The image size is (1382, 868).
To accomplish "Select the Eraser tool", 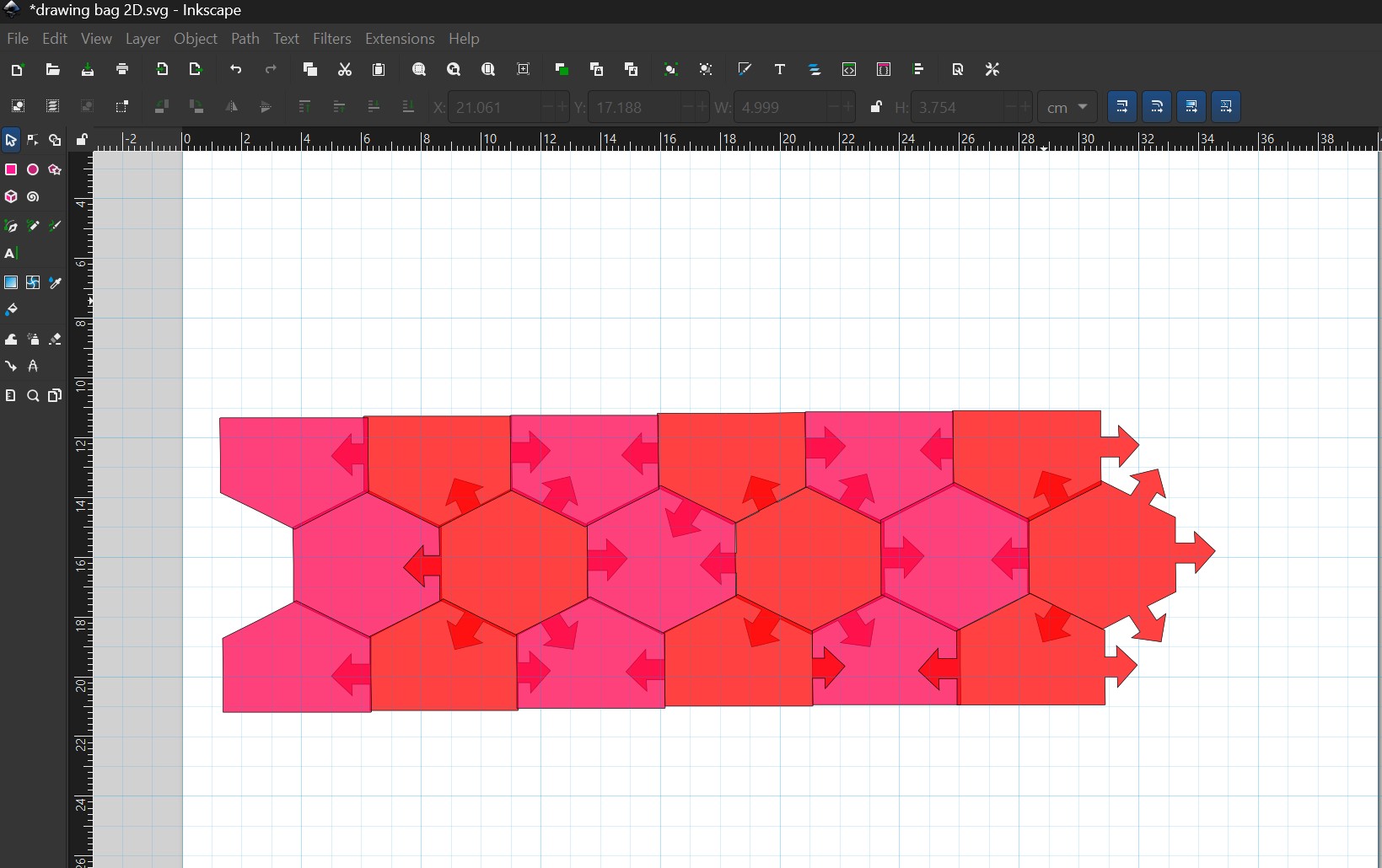I will pos(55,339).
